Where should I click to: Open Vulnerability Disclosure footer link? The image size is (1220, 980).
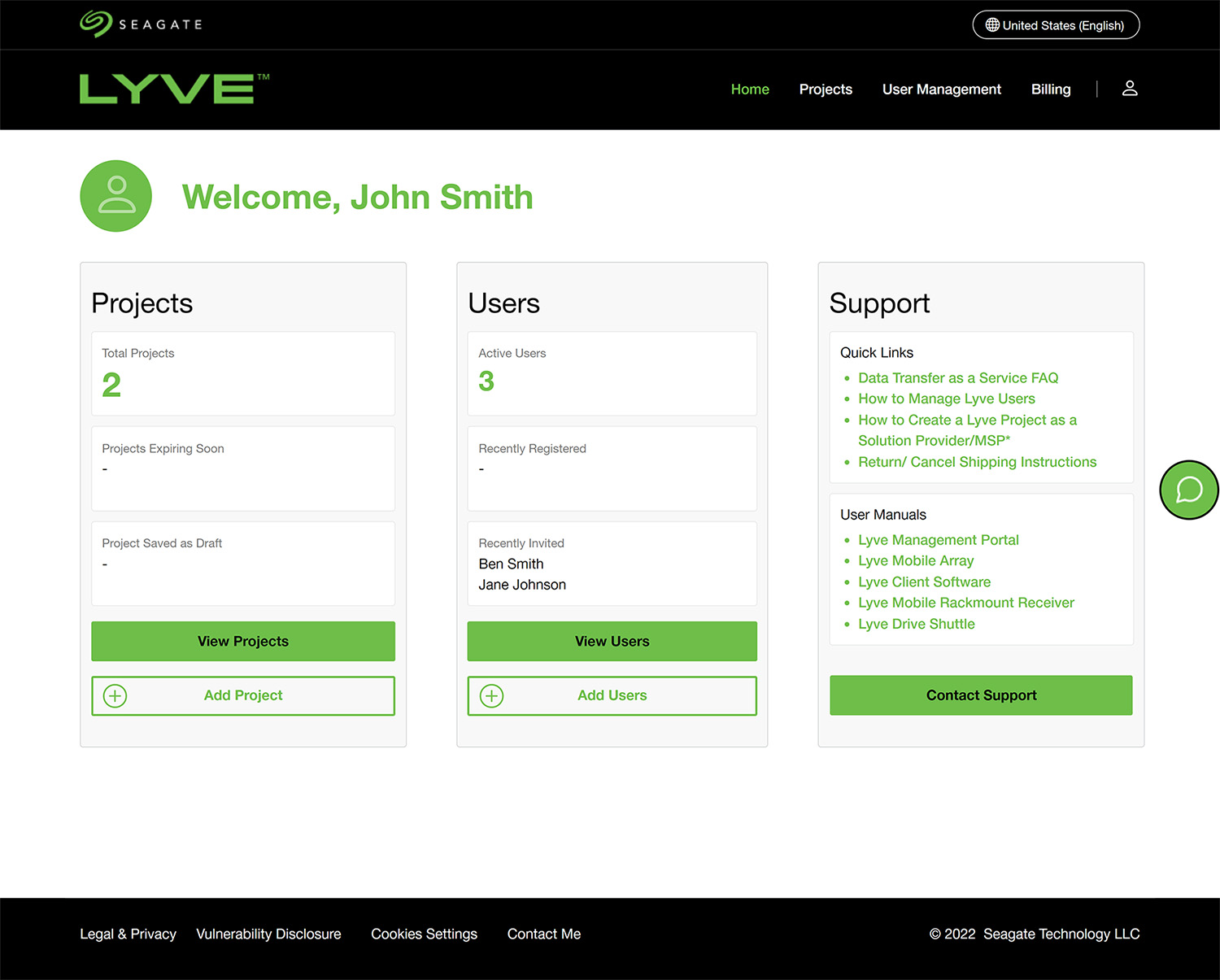click(268, 934)
